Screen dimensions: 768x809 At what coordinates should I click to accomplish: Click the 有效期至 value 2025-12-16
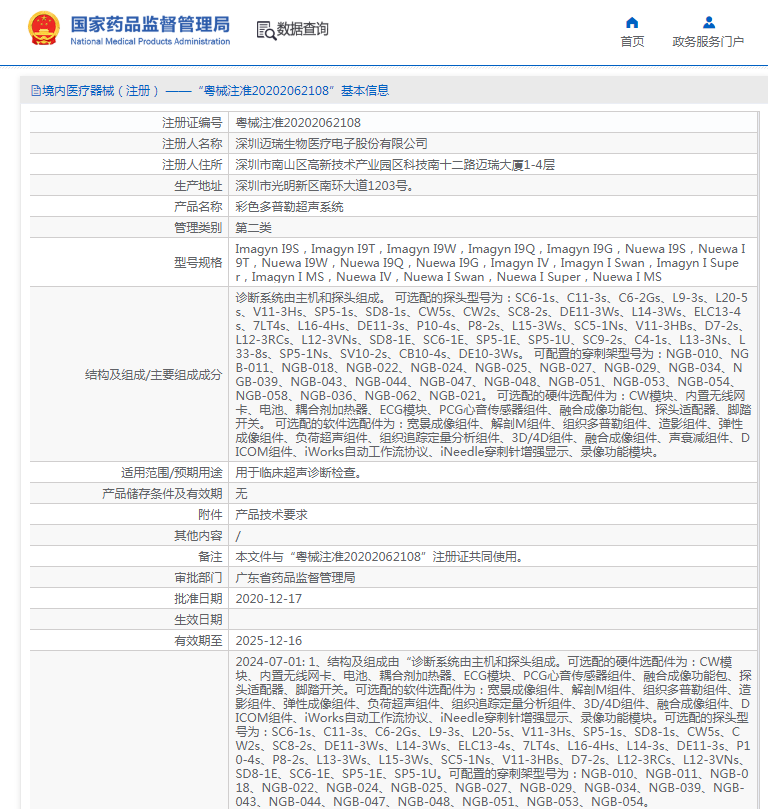click(x=268, y=640)
